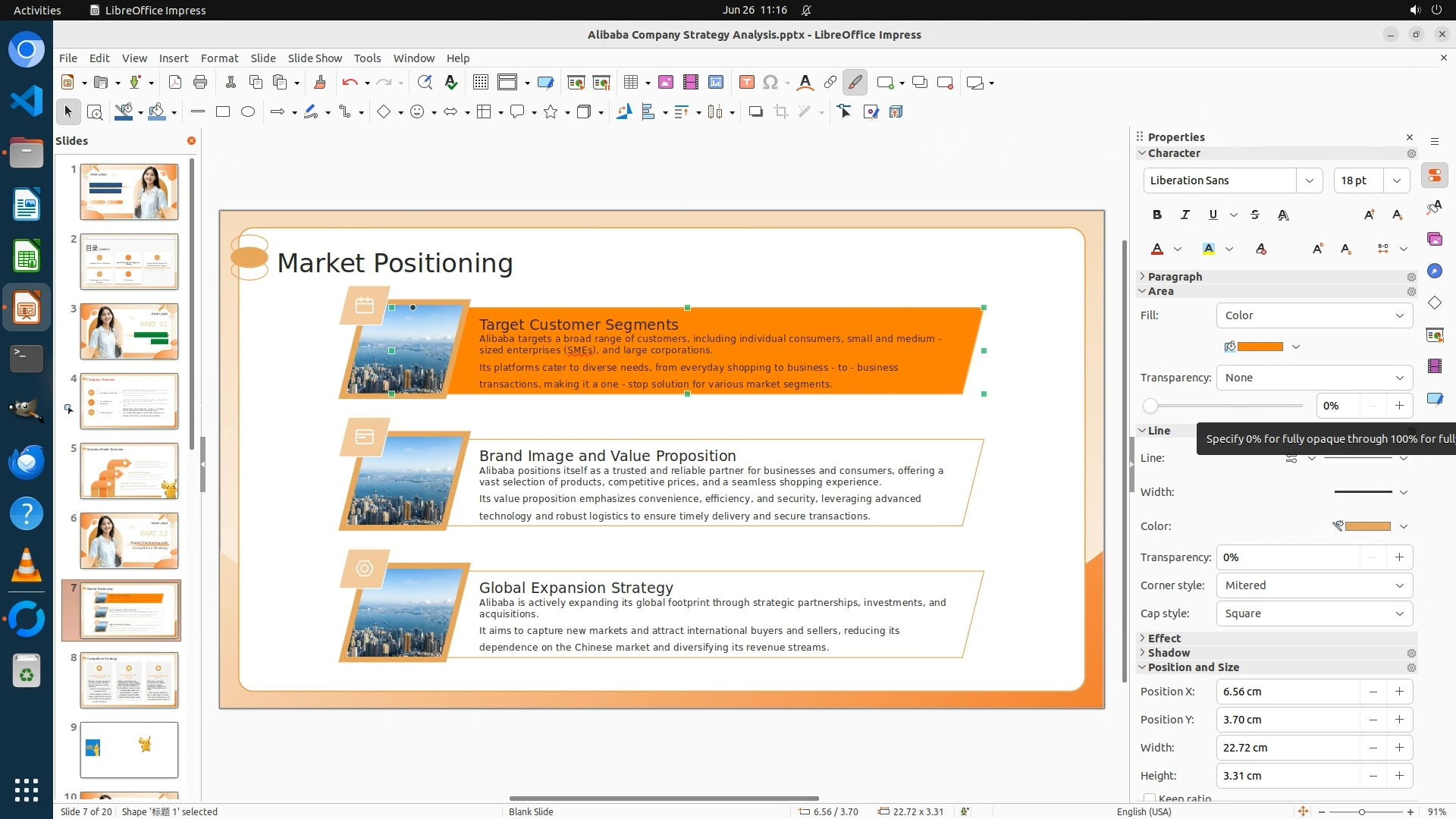Decrease the Height value

click(x=1373, y=776)
